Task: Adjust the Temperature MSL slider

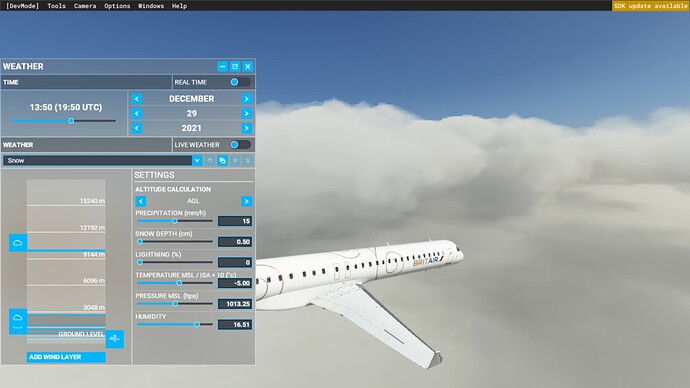Action: coord(175,283)
